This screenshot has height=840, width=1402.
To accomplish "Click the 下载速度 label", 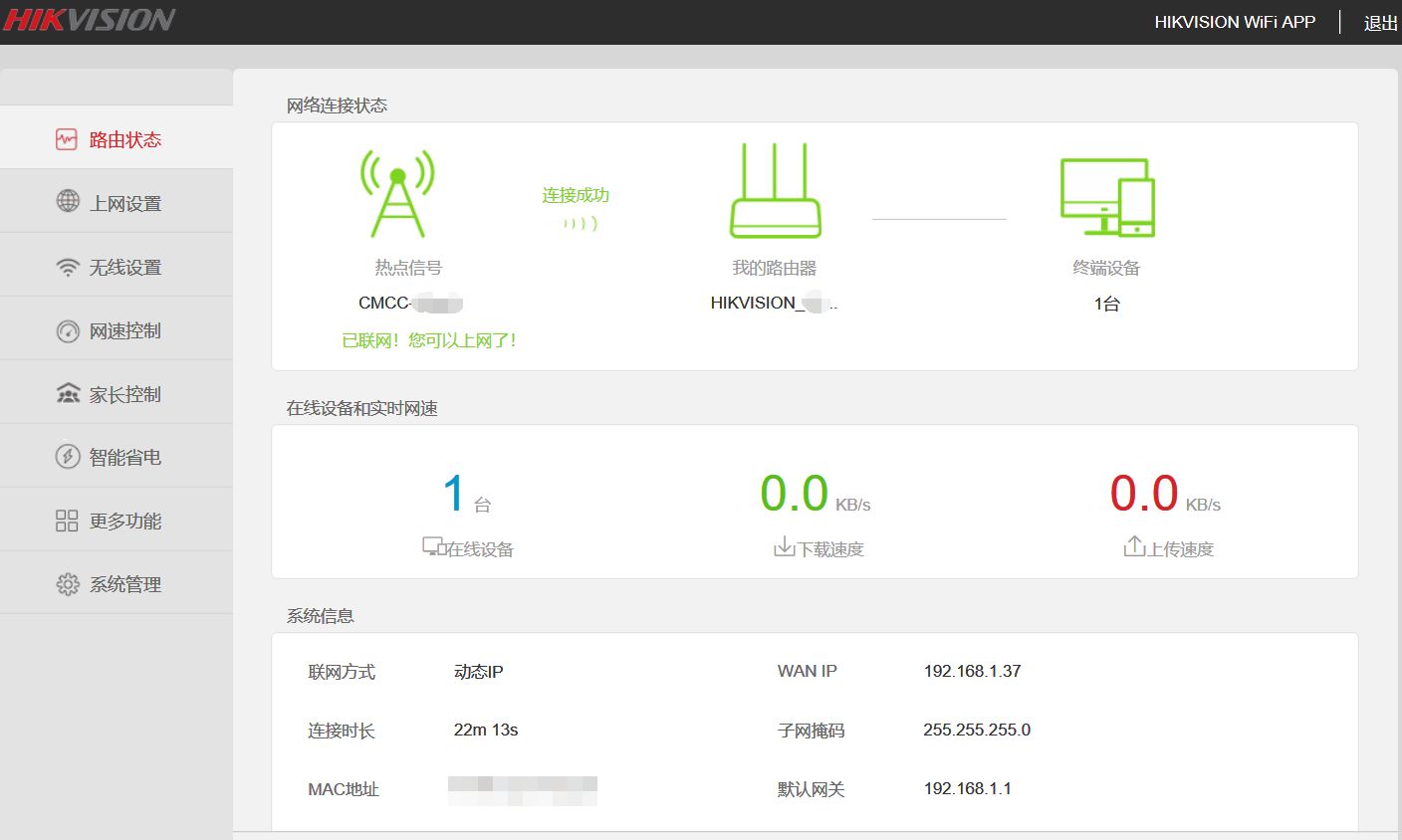I will [x=830, y=549].
